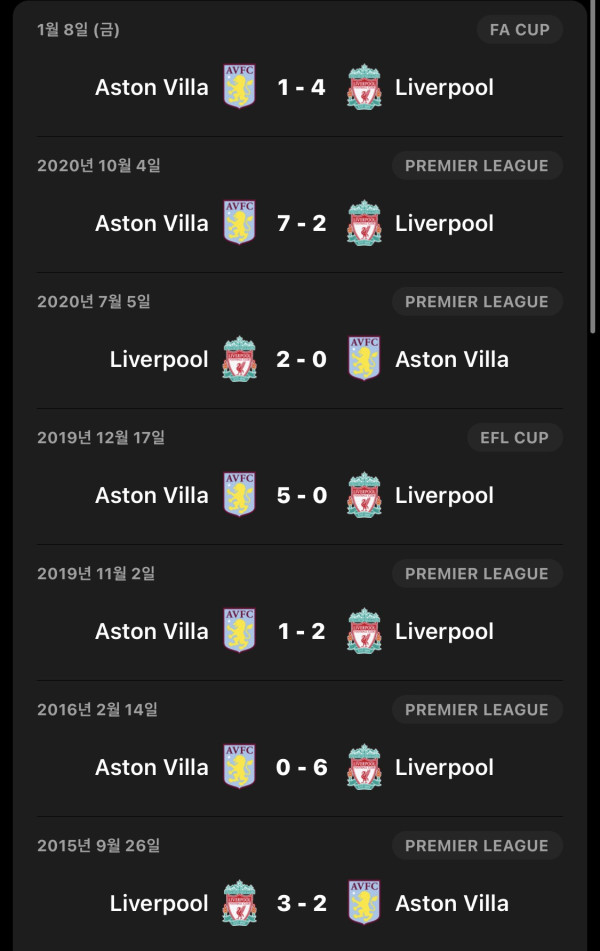
Task: Click Aston Villa crest in EFL Cup match
Action: (x=240, y=494)
